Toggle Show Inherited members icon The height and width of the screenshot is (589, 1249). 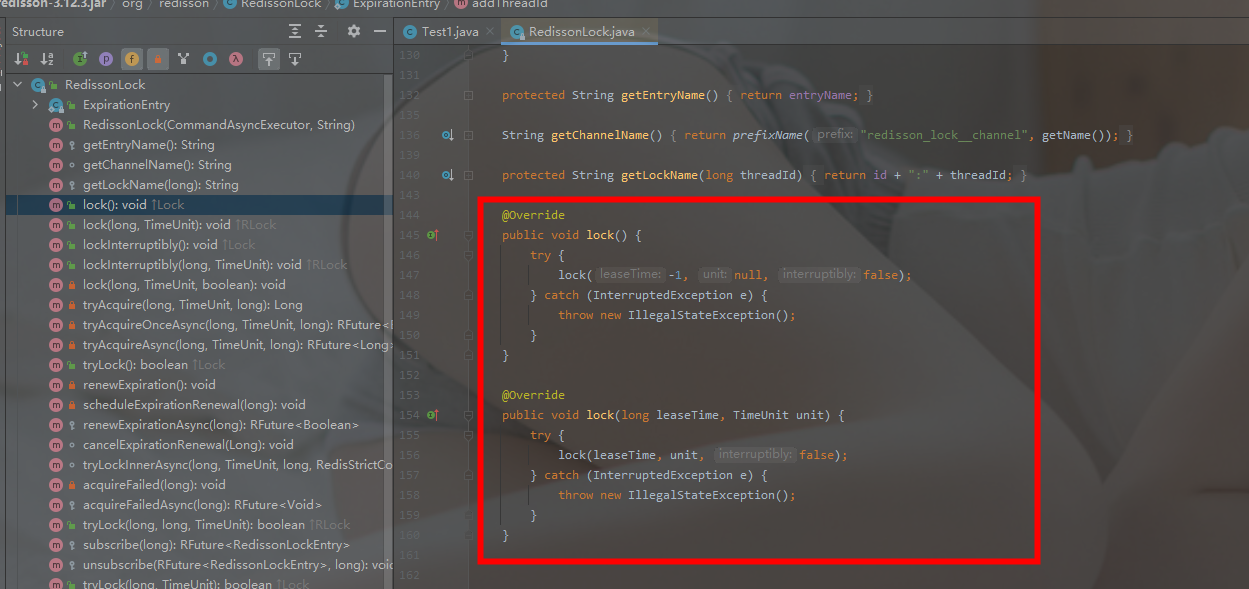click(x=80, y=59)
